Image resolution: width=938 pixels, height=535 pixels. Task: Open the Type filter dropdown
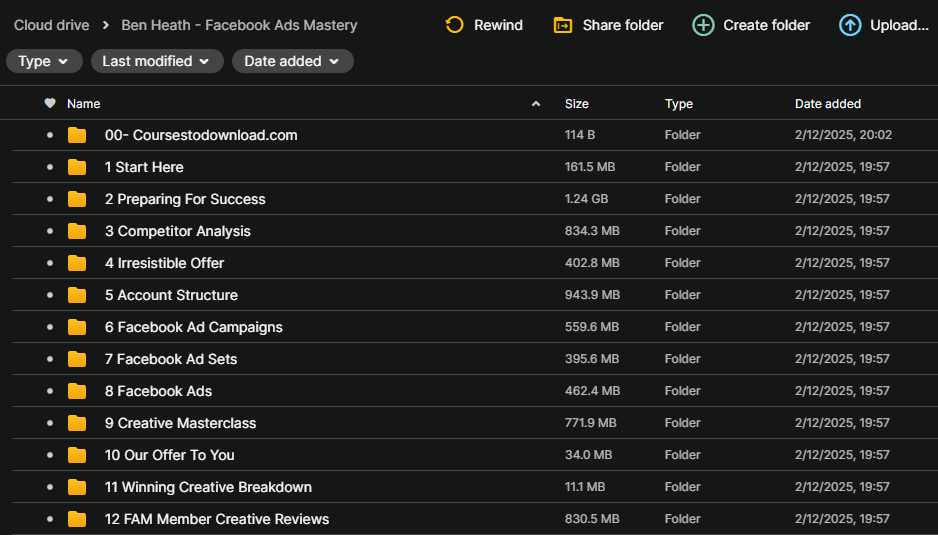pos(44,61)
